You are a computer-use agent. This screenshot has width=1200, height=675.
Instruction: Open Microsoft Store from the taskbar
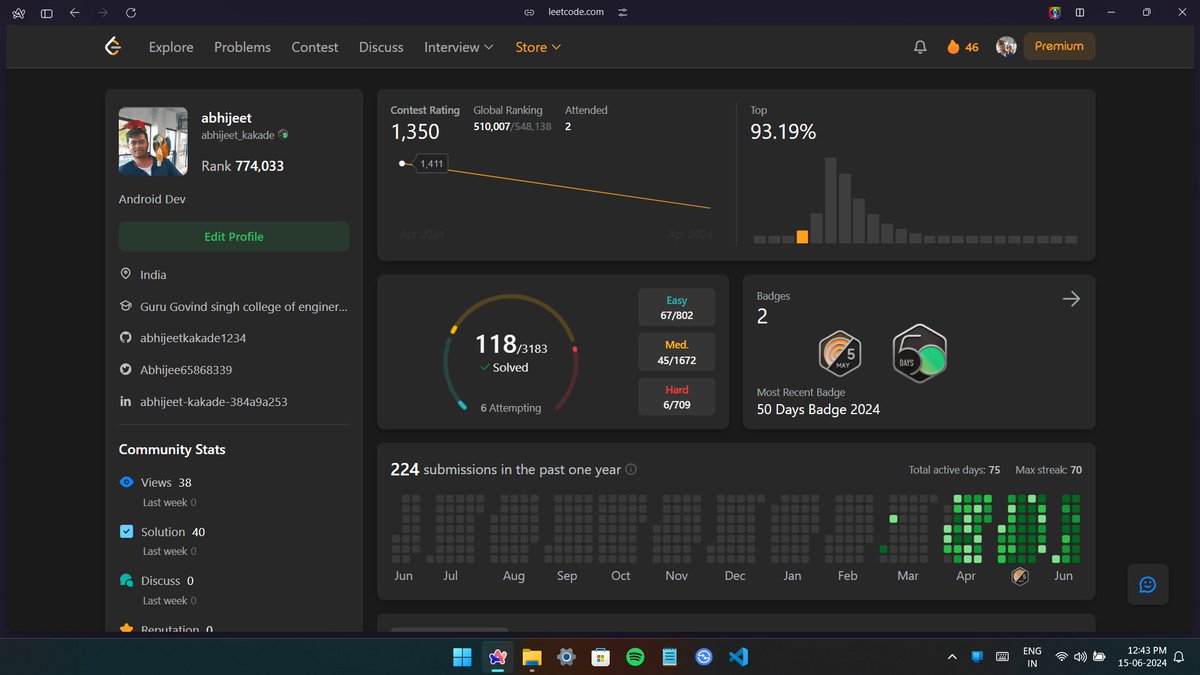tap(600, 657)
